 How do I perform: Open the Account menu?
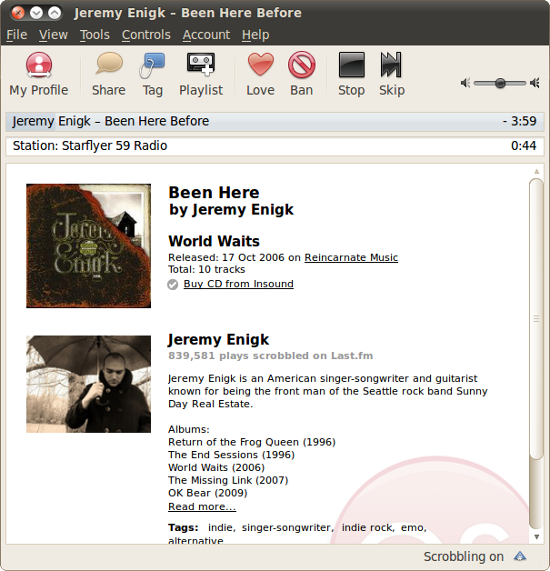[x=206, y=35]
